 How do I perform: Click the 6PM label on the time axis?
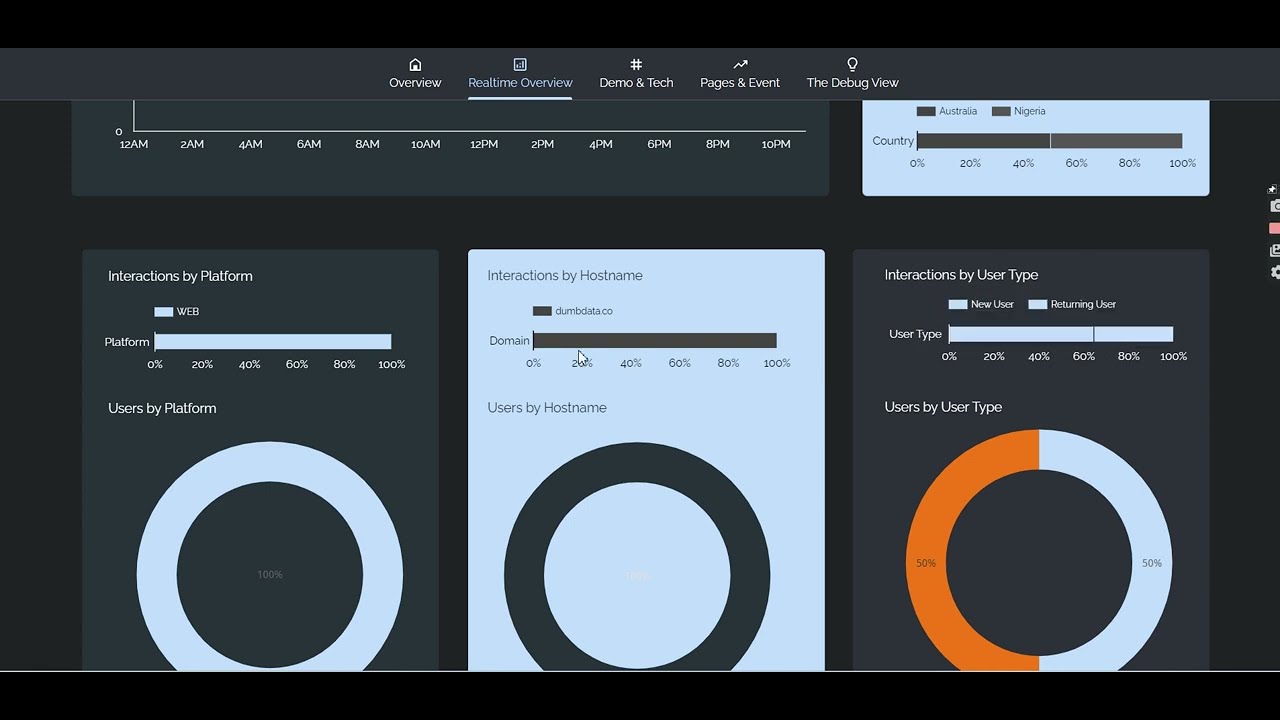659,144
